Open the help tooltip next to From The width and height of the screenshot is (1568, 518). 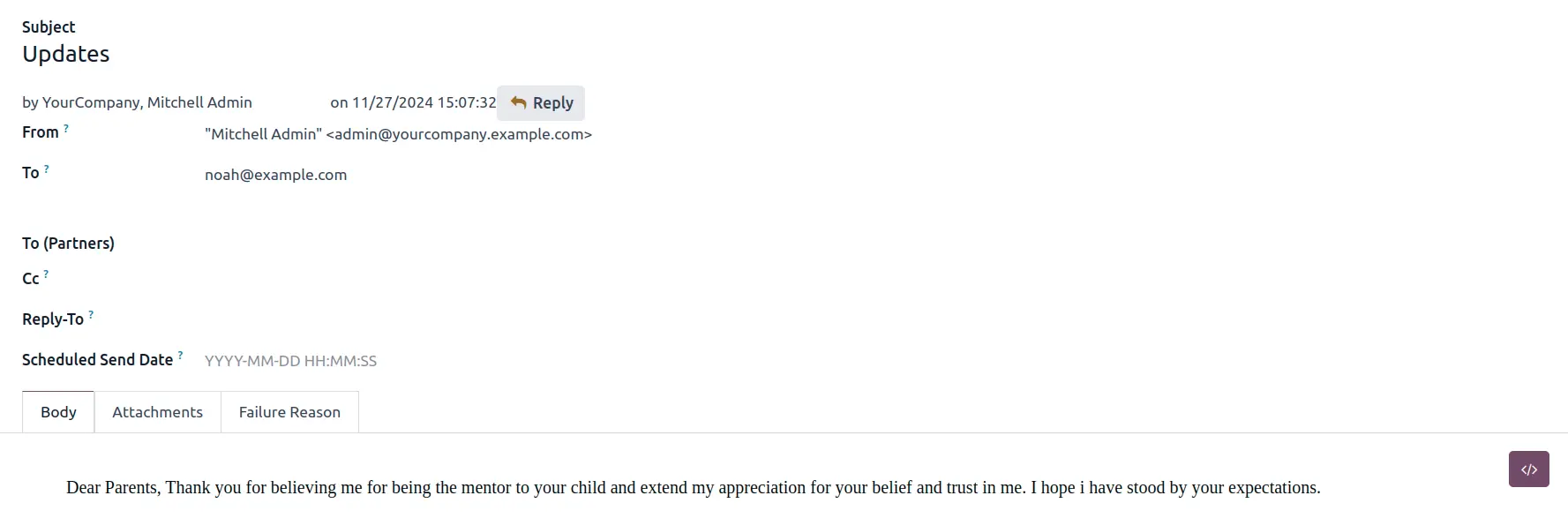click(66, 129)
